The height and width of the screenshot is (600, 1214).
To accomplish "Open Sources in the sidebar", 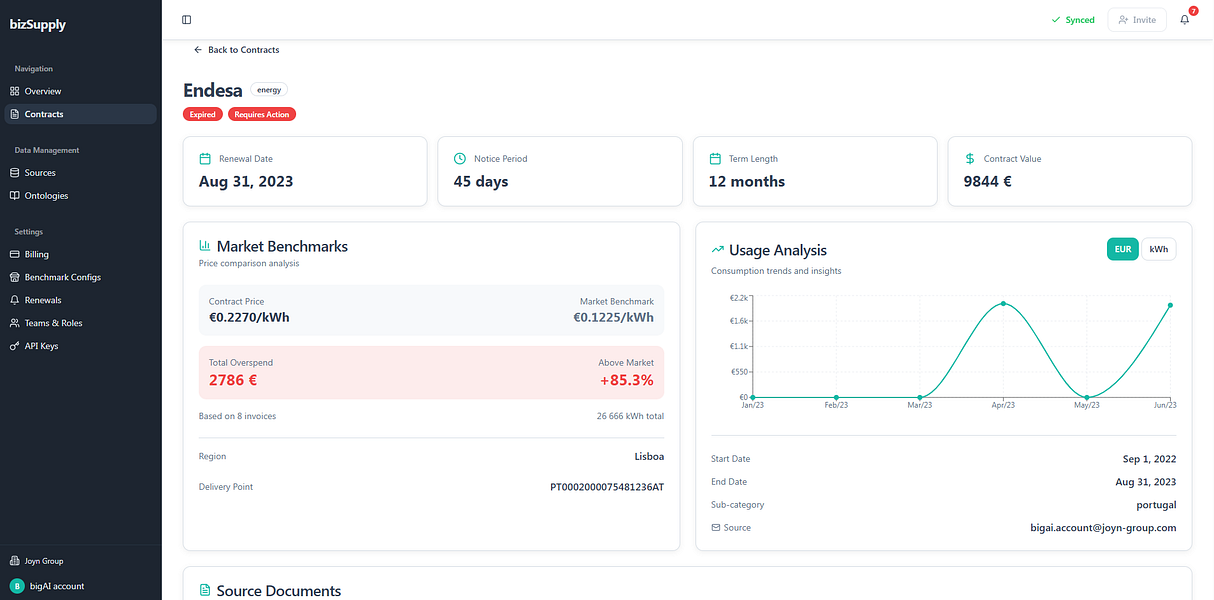I will 80,173.
